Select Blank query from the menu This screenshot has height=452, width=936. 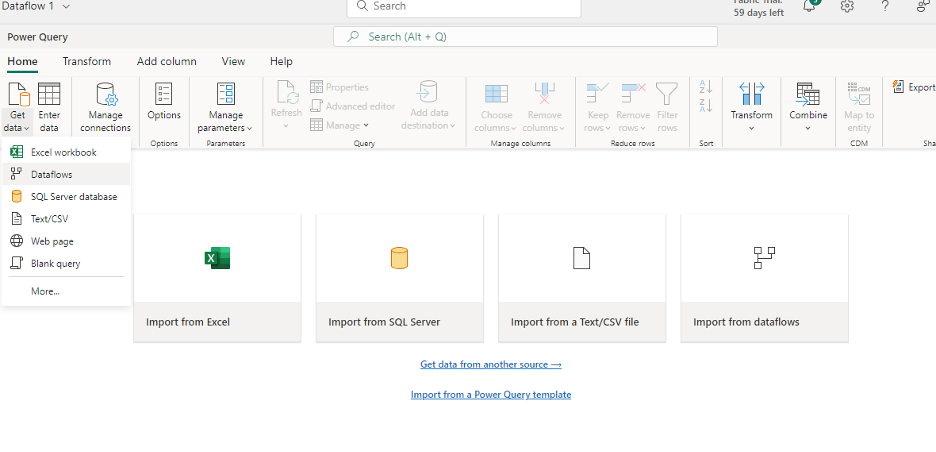tap(66, 263)
